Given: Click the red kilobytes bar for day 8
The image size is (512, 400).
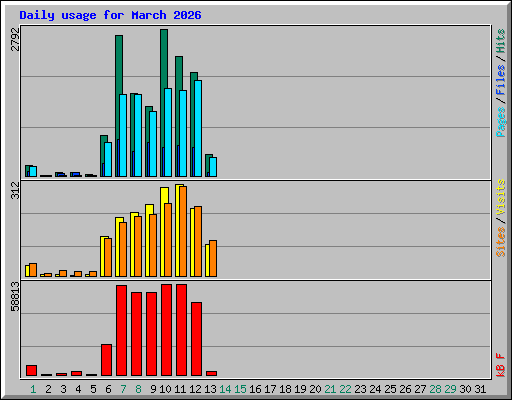Looking at the screenshot, I should [x=136, y=334].
